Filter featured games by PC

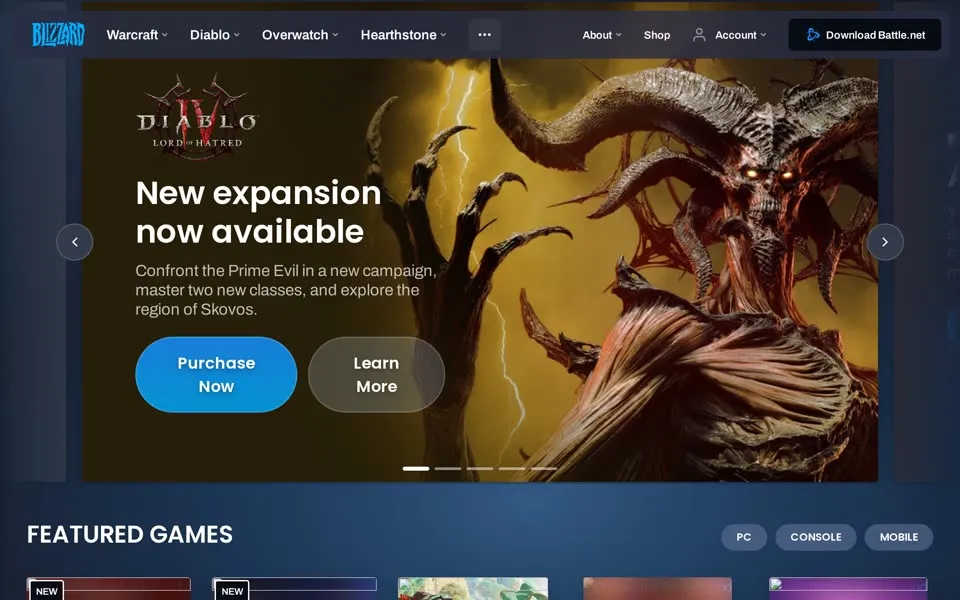[x=744, y=537]
